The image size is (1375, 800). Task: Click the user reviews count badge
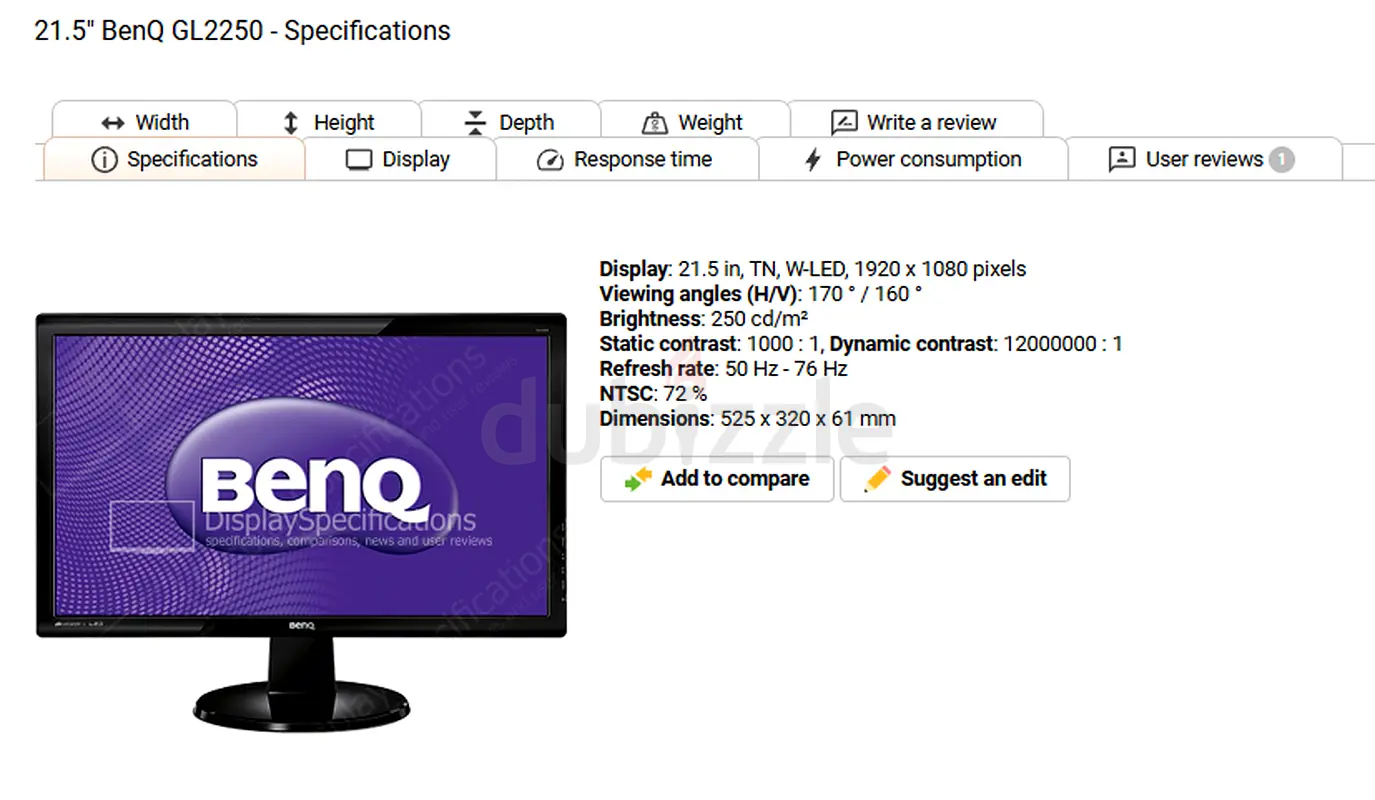(x=1282, y=159)
